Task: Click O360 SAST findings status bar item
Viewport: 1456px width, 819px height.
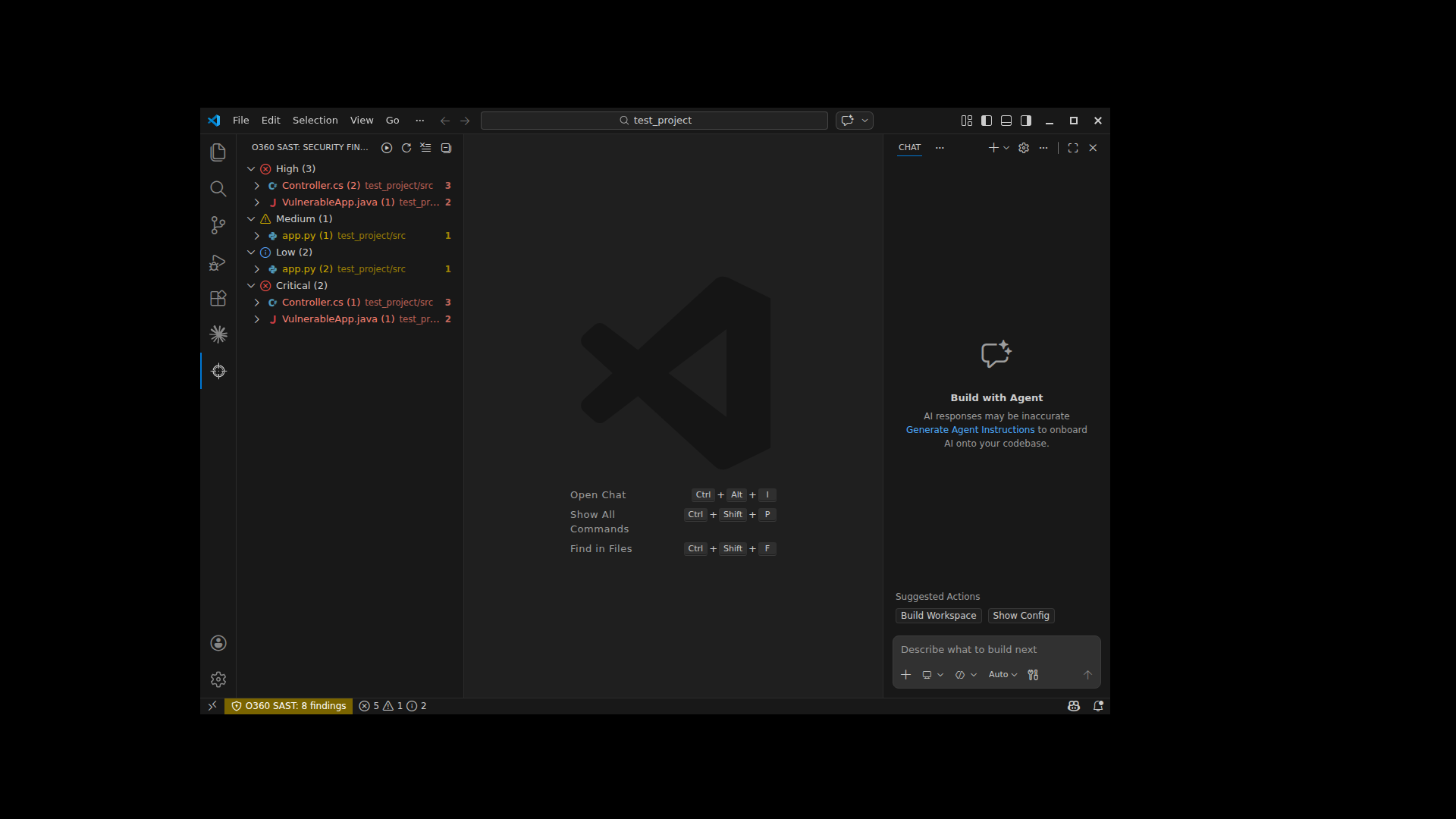Action: click(x=289, y=706)
